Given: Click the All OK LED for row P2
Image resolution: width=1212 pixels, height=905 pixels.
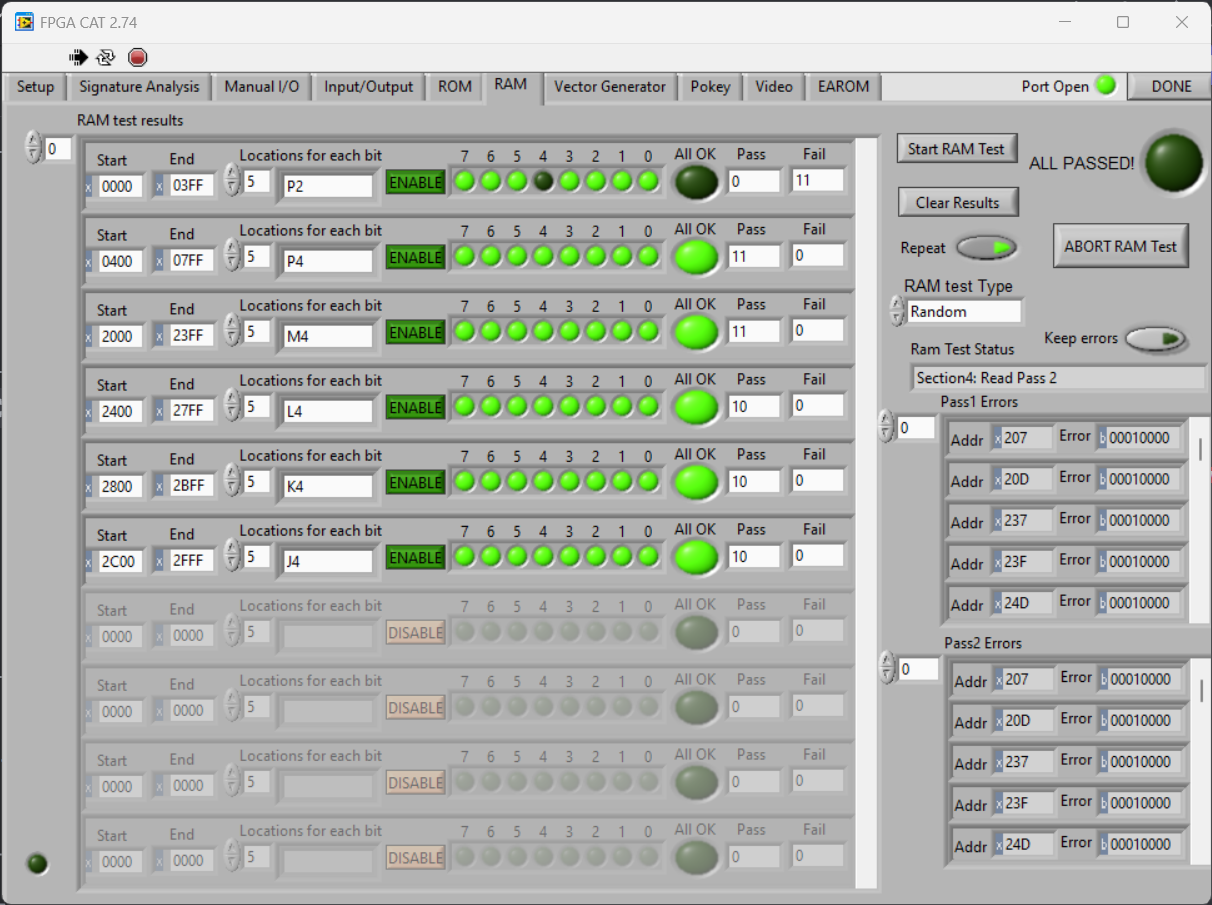Looking at the screenshot, I should click(696, 182).
